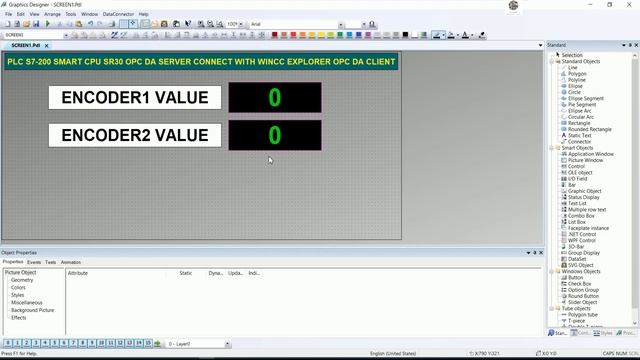Screen dimensions: 640x360
Task: Select the Ellipse standard object
Action: [575, 86]
